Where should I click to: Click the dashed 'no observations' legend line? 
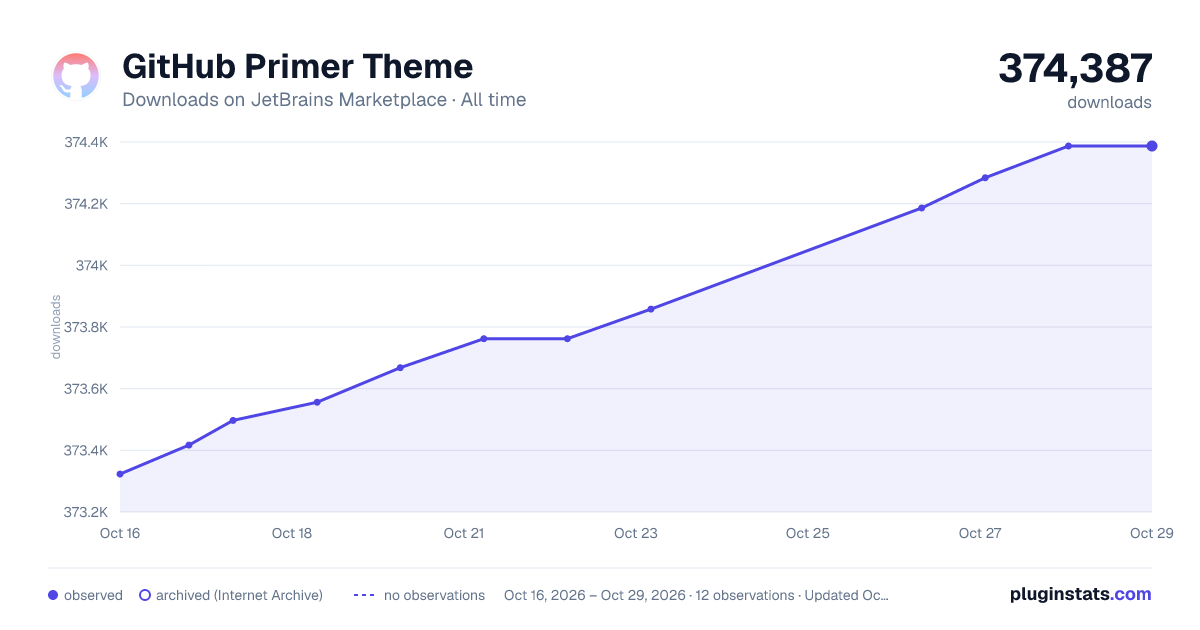(364, 595)
